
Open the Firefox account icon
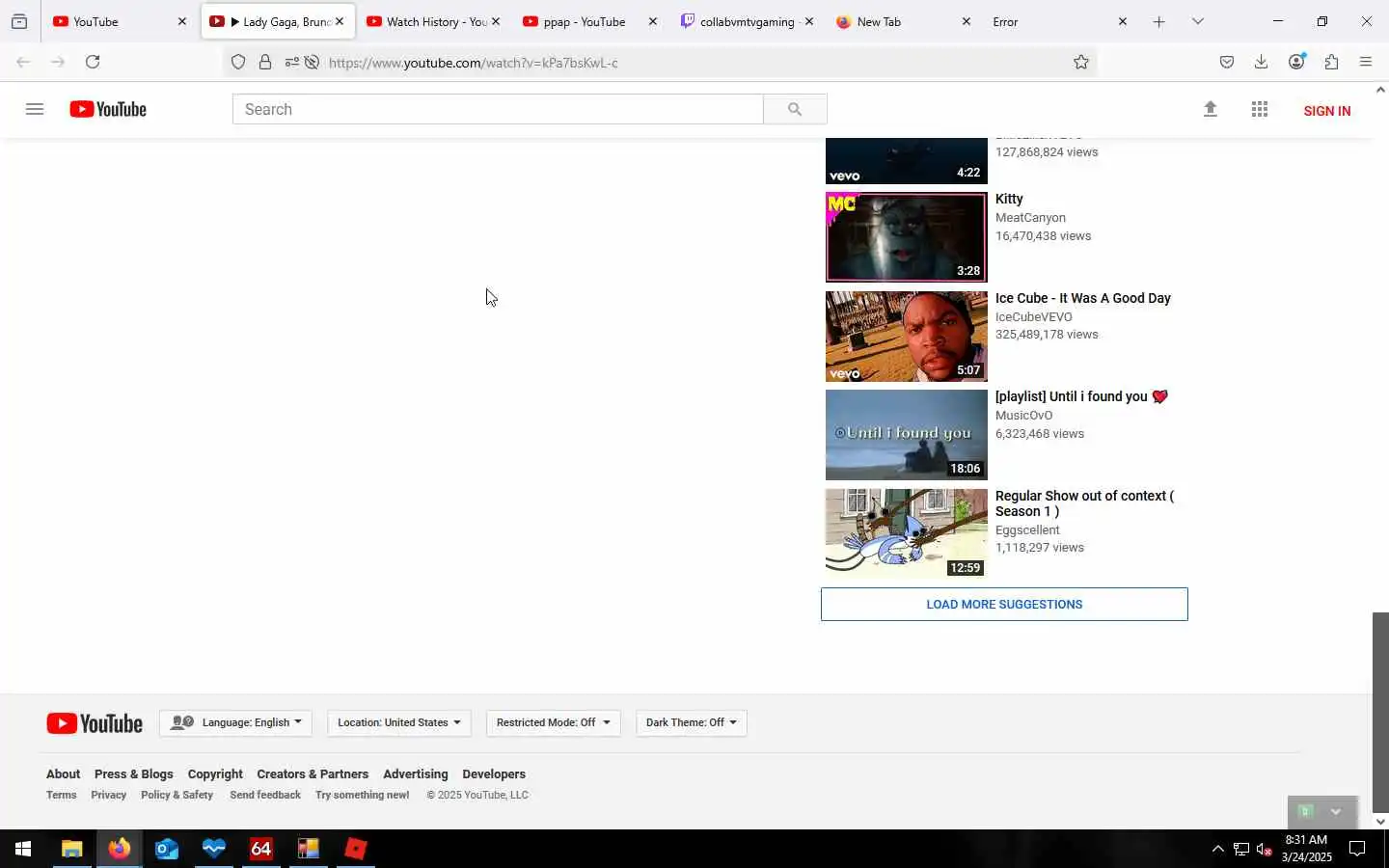tap(1296, 62)
